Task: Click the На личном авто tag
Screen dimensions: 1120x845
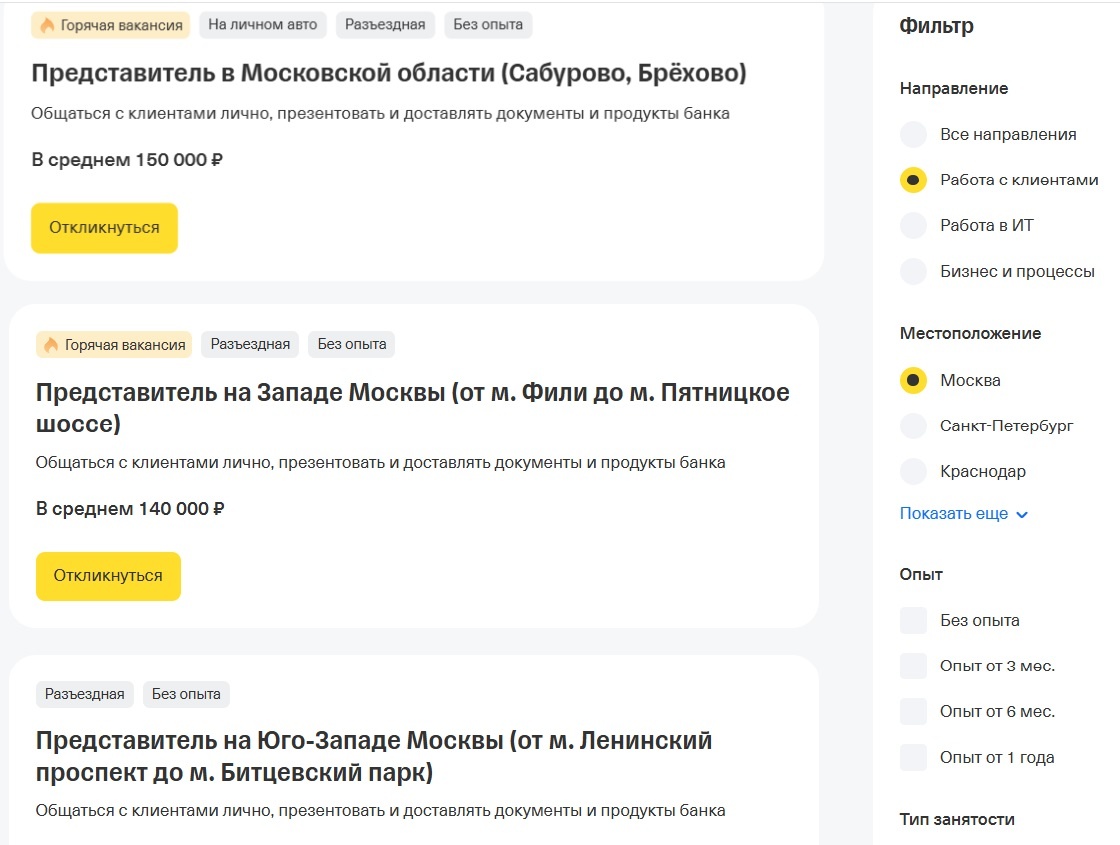Action: (263, 25)
